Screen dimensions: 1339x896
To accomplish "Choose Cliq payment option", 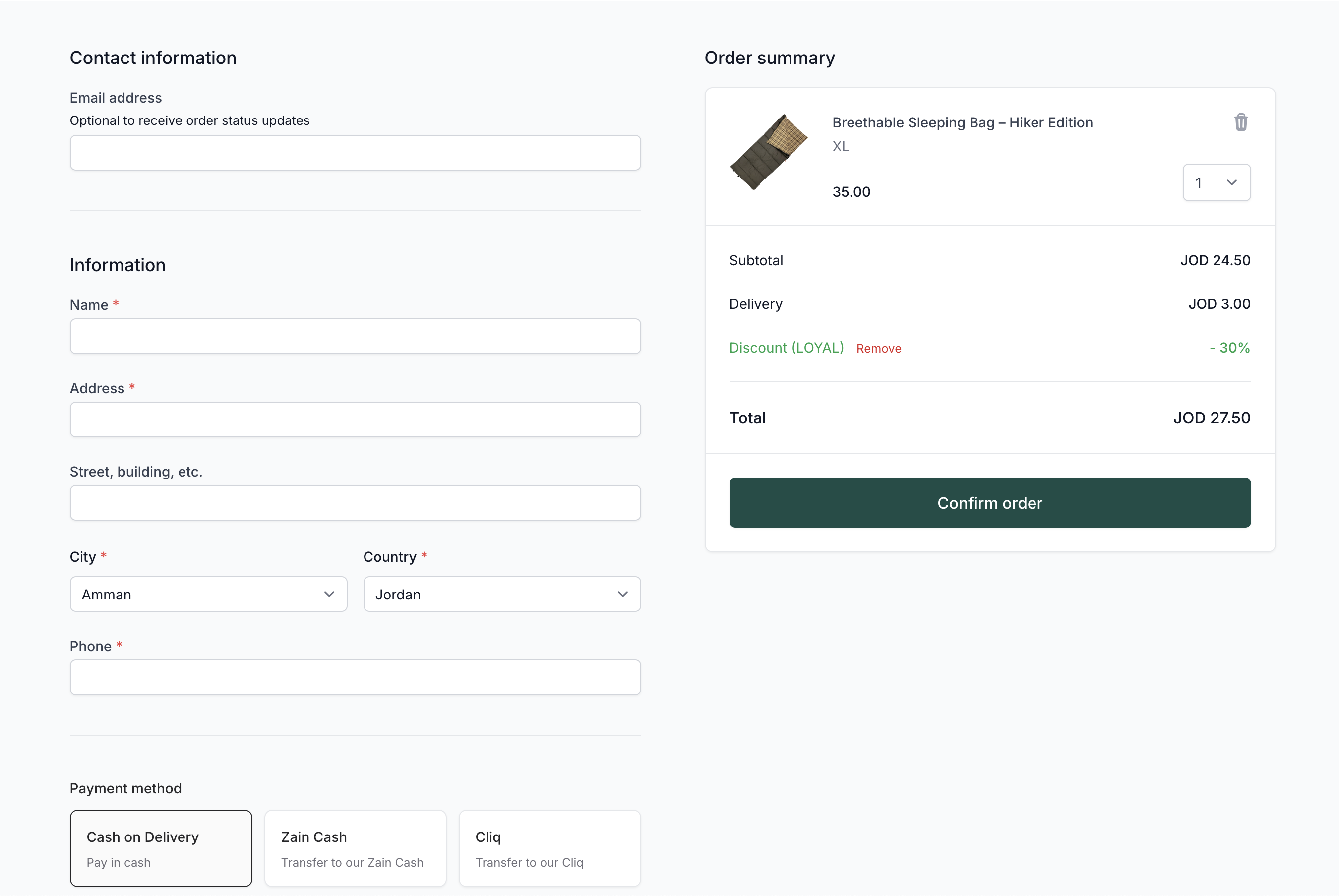I will 549,848.
